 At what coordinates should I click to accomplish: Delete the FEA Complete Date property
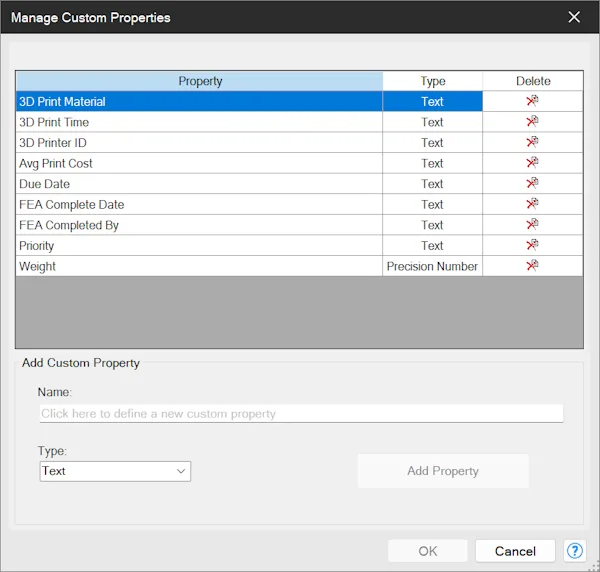tap(532, 204)
